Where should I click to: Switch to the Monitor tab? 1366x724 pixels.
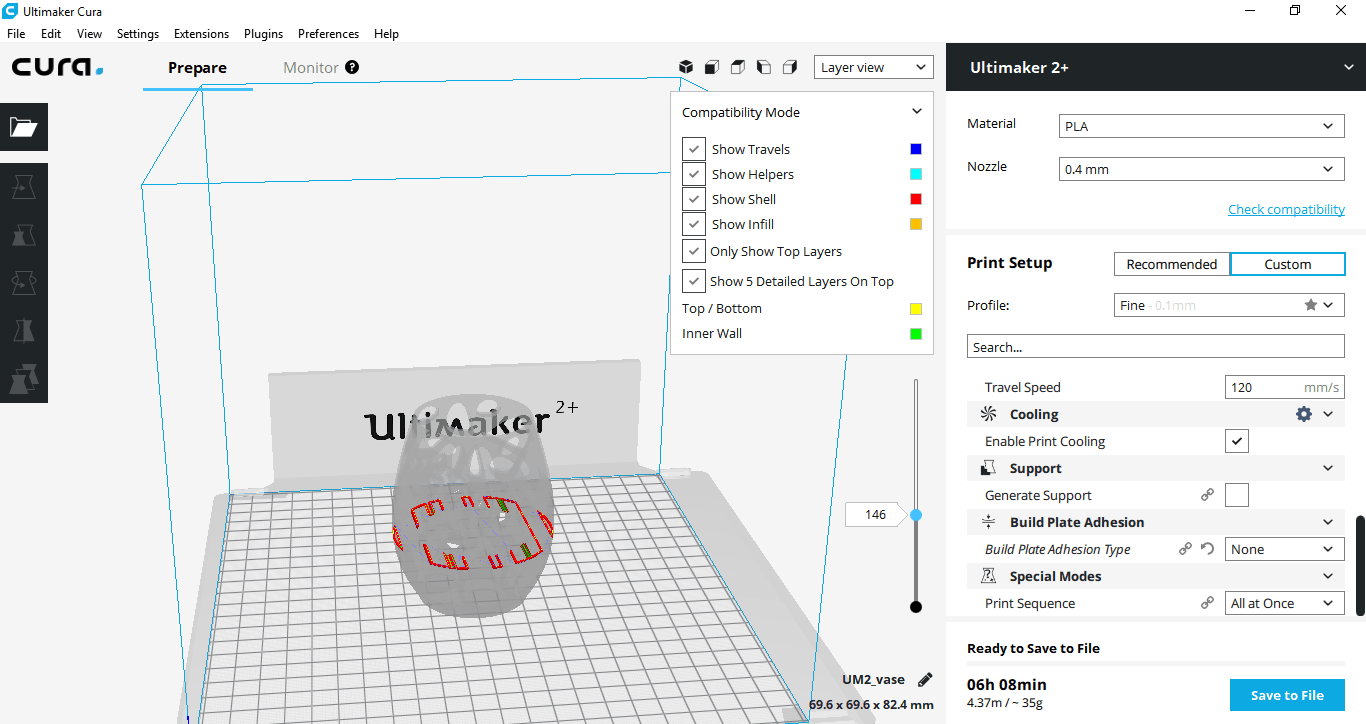tap(311, 67)
